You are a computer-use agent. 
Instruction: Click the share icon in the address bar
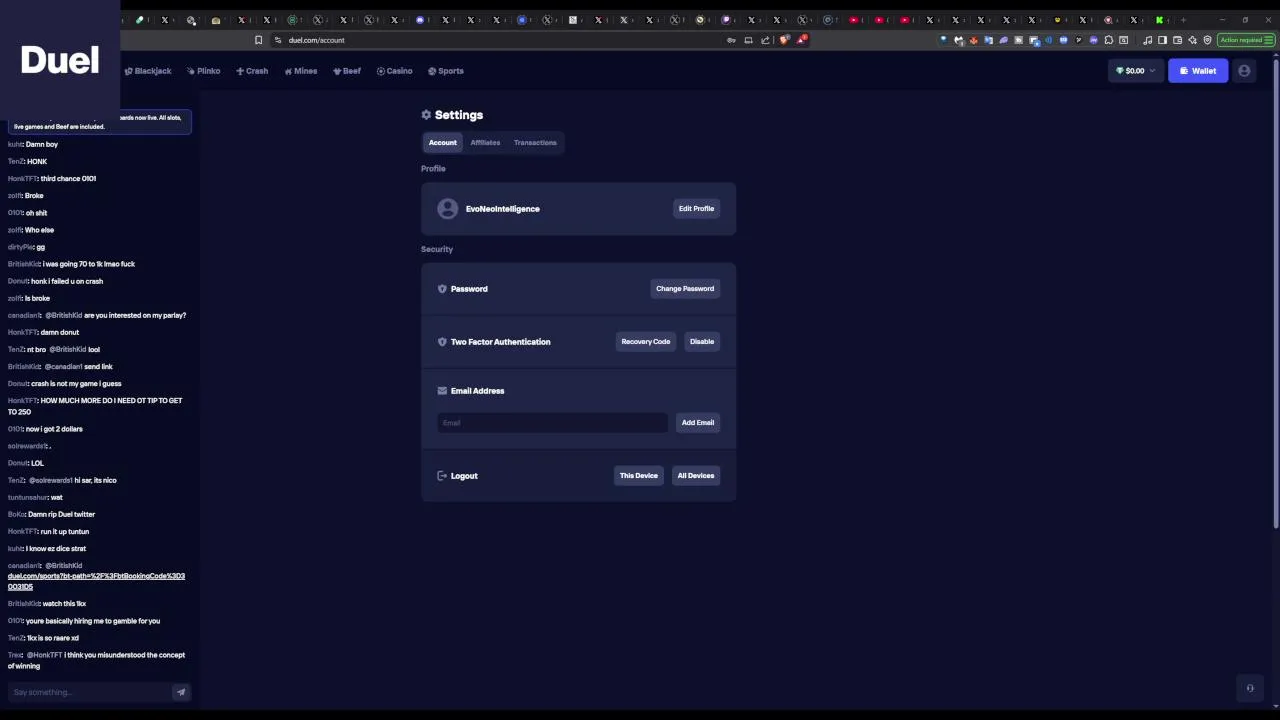[x=765, y=40]
